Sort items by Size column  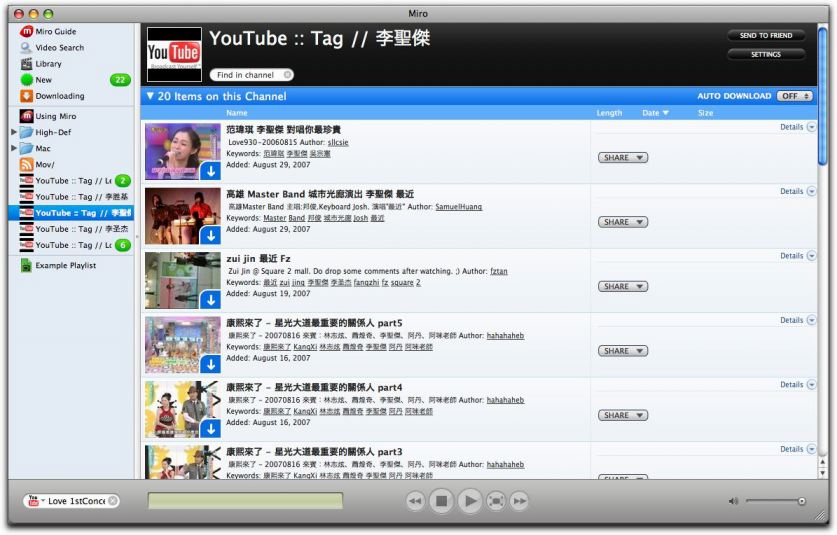tap(705, 113)
